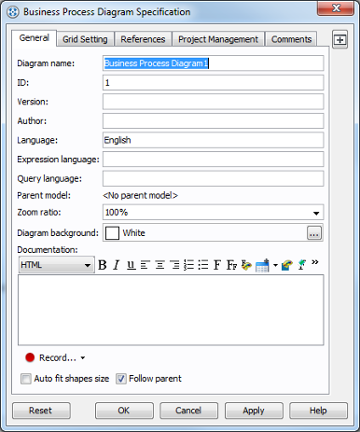Viewport: 360px width, 432px height.
Task: Open the Record dropdown arrow
Action: click(x=83, y=358)
